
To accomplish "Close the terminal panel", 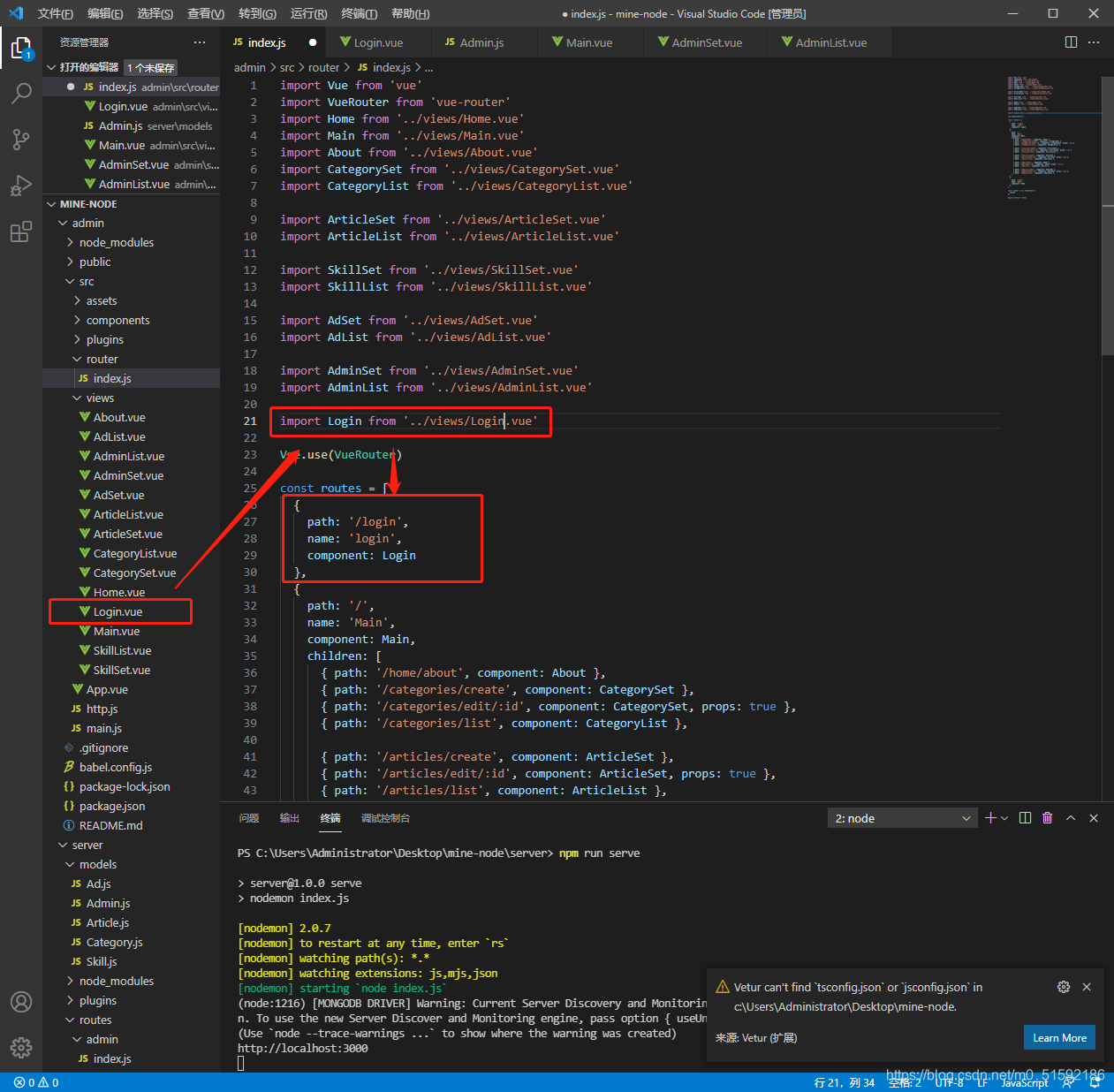I will (1094, 818).
